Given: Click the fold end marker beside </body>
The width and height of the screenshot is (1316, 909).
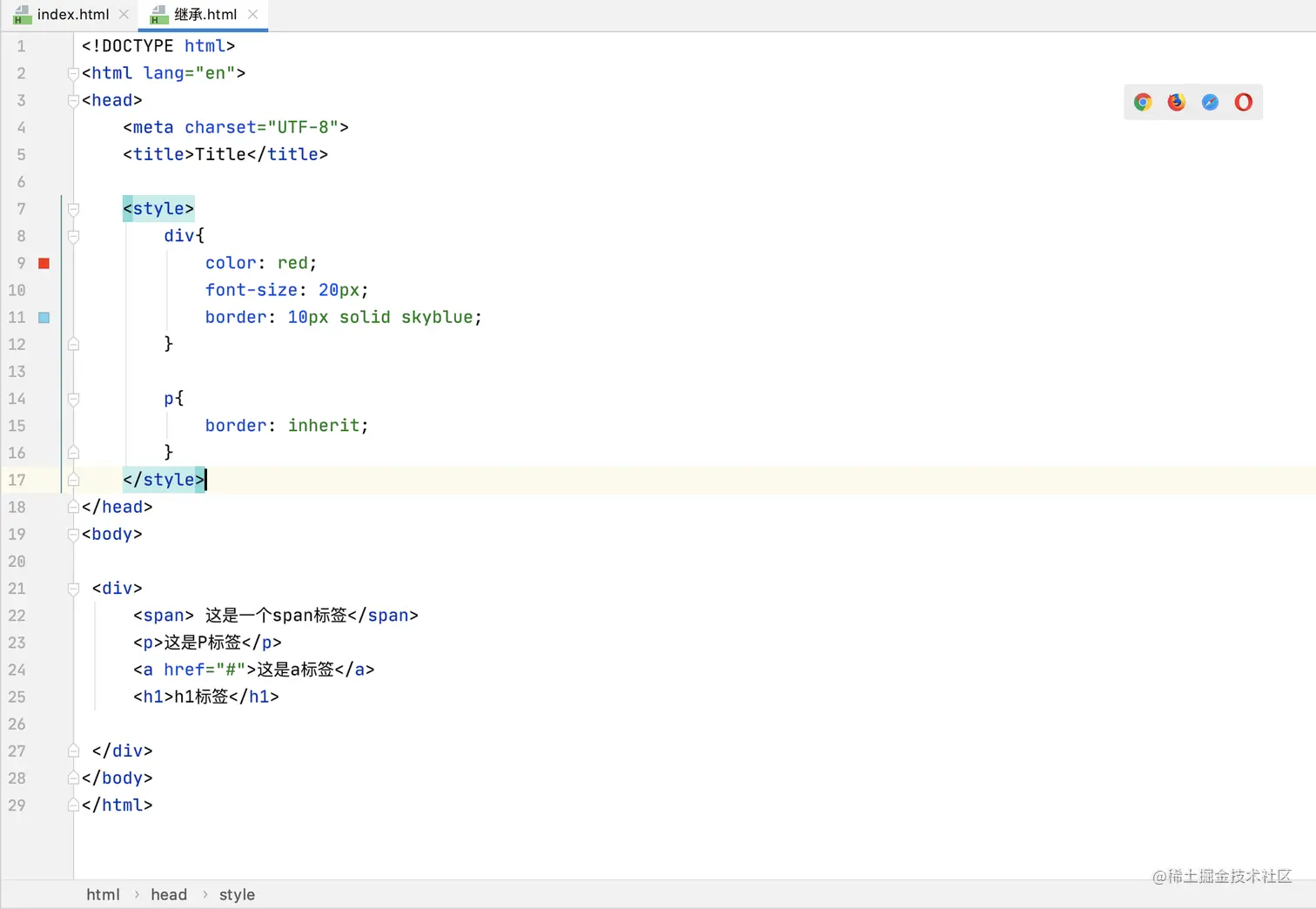Looking at the screenshot, I should tap(73, 778).
